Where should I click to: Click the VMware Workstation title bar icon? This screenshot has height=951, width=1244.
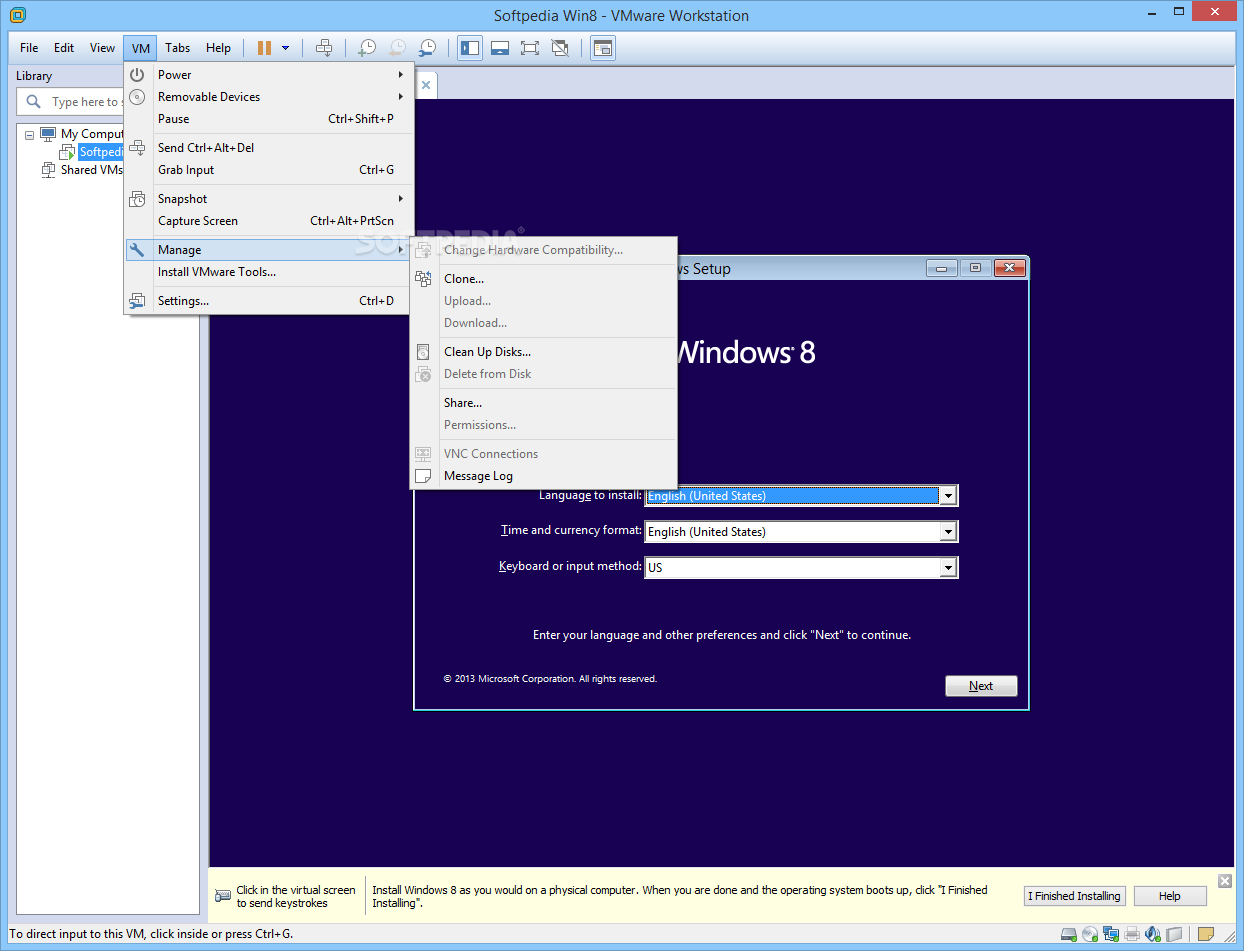(17, 15)
